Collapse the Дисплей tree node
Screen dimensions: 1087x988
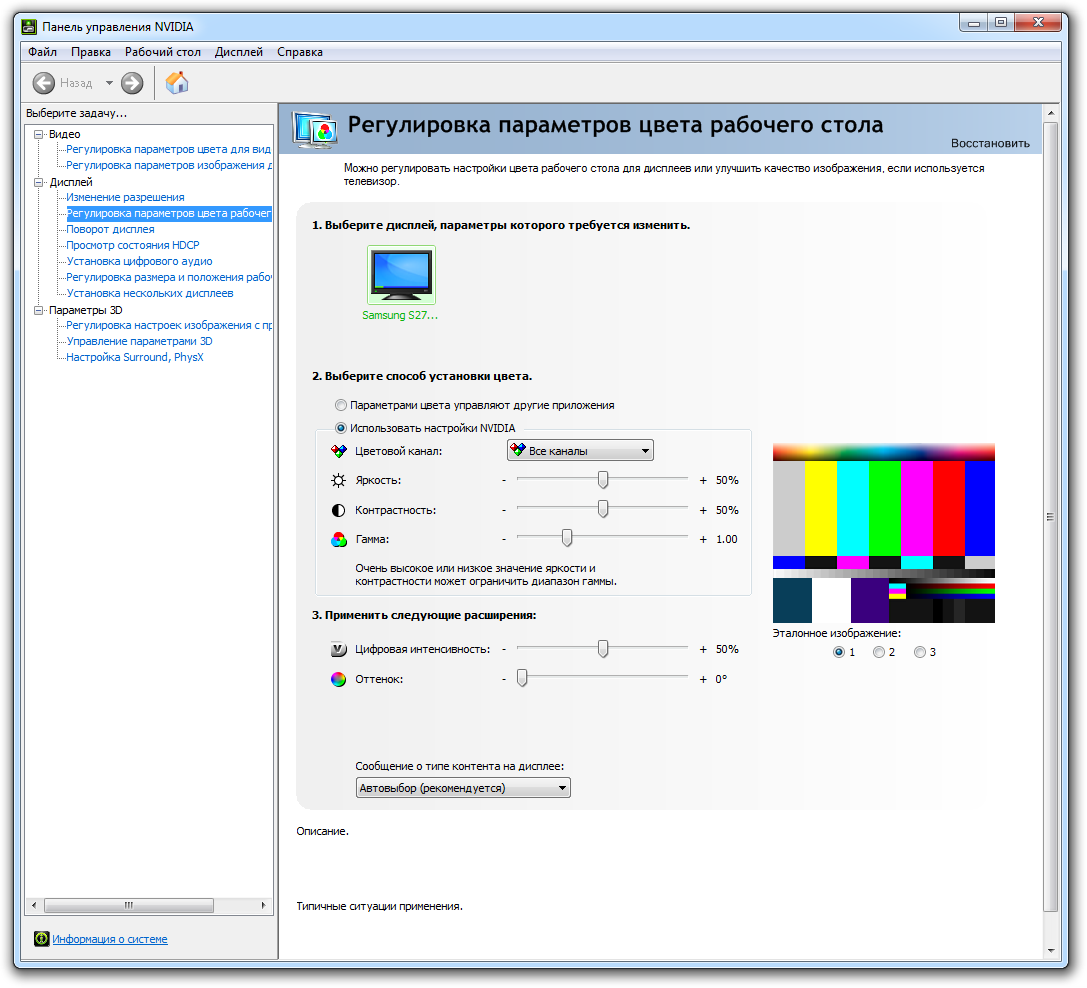click(x=40, y=182)
